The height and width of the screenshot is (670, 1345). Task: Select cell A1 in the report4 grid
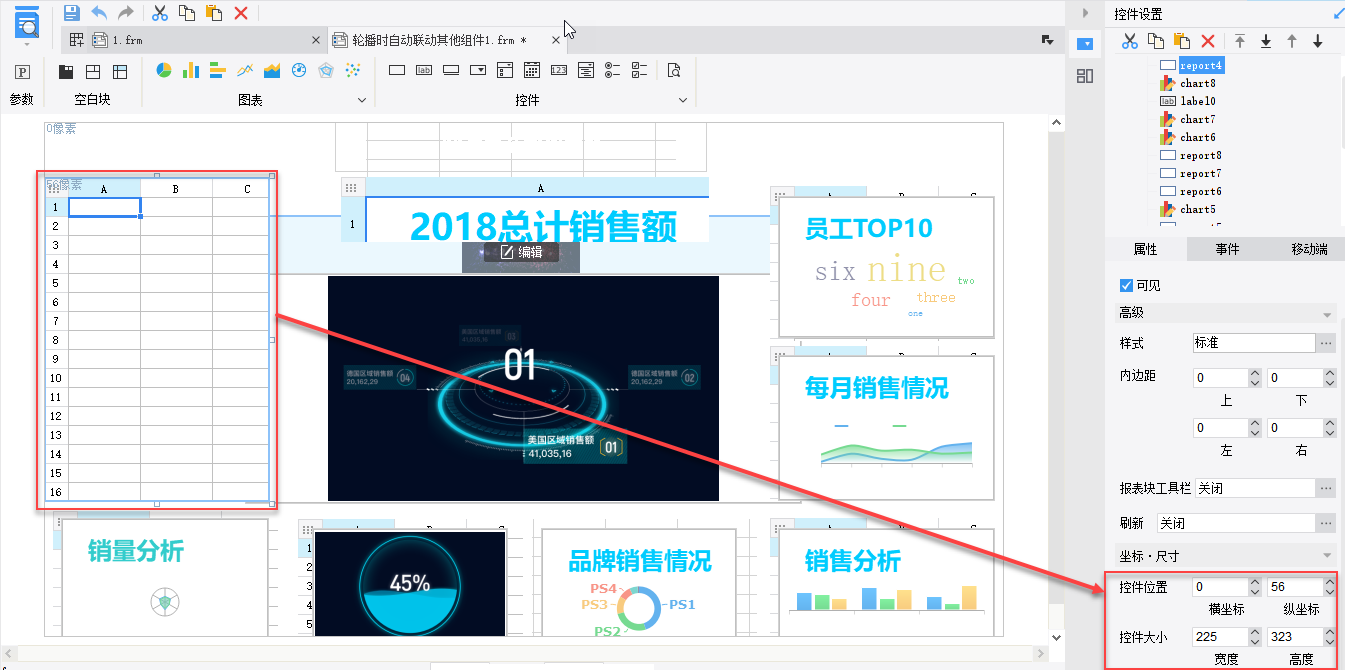104,207
